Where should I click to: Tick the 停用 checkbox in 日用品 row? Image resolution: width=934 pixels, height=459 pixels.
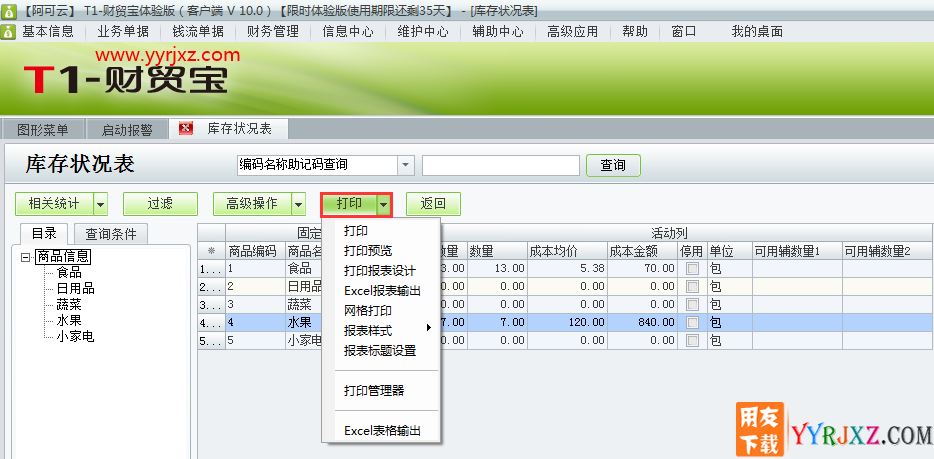(x=692, y=287)
